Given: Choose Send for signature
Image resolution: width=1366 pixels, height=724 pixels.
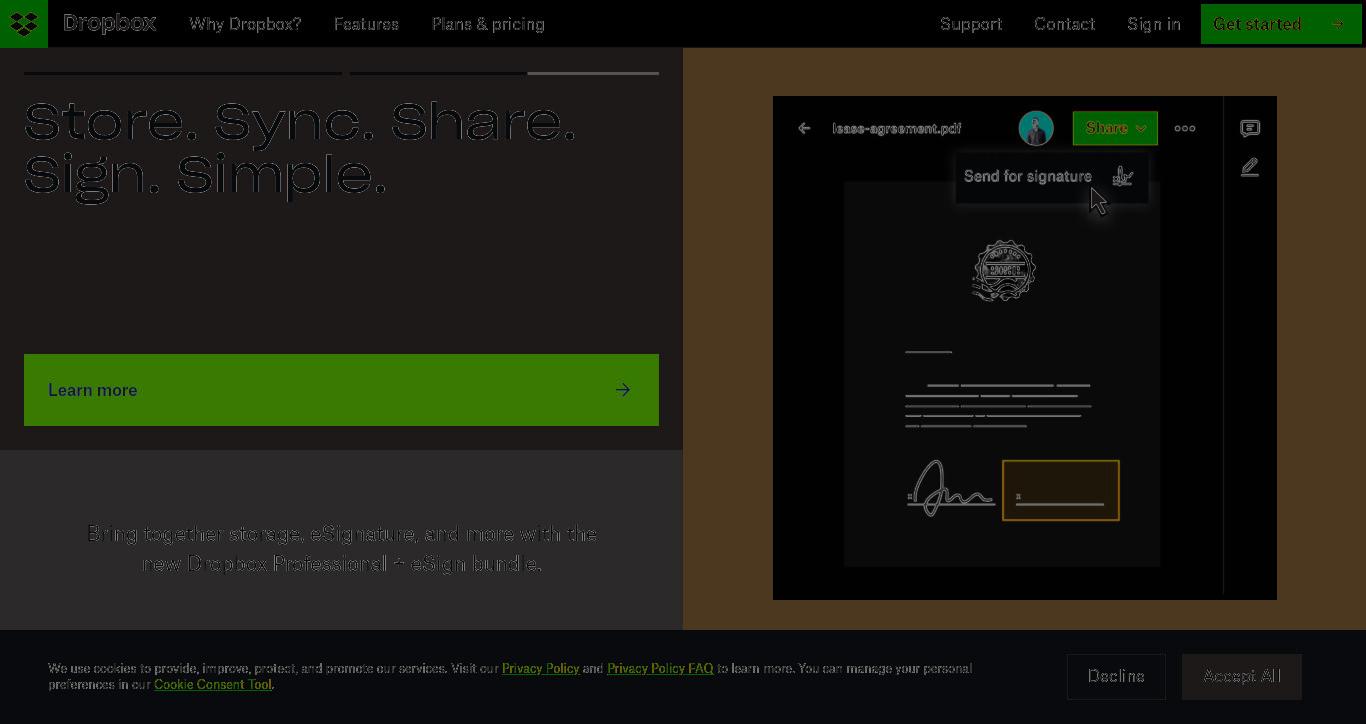Looking at the screenshot, I should click(x=1051, y=177).
